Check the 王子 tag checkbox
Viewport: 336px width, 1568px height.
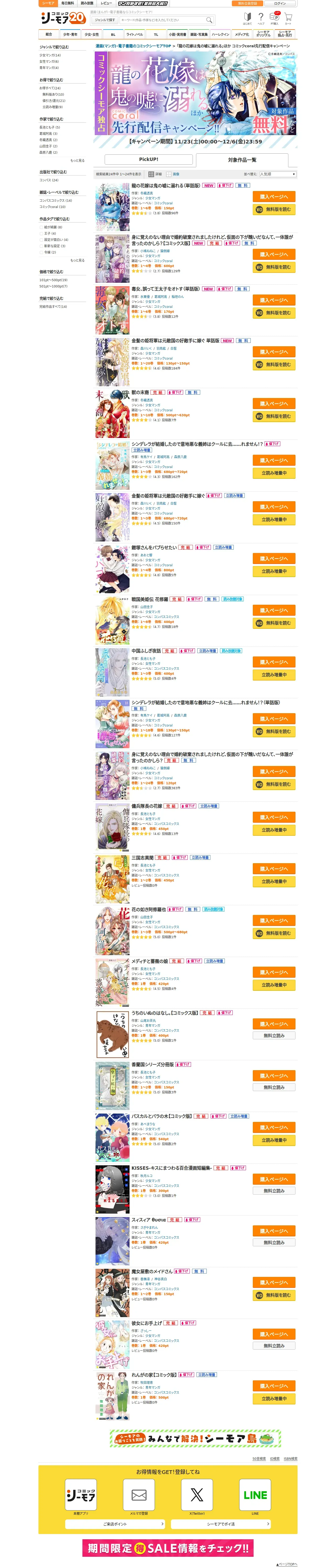[x=41, y=233]
